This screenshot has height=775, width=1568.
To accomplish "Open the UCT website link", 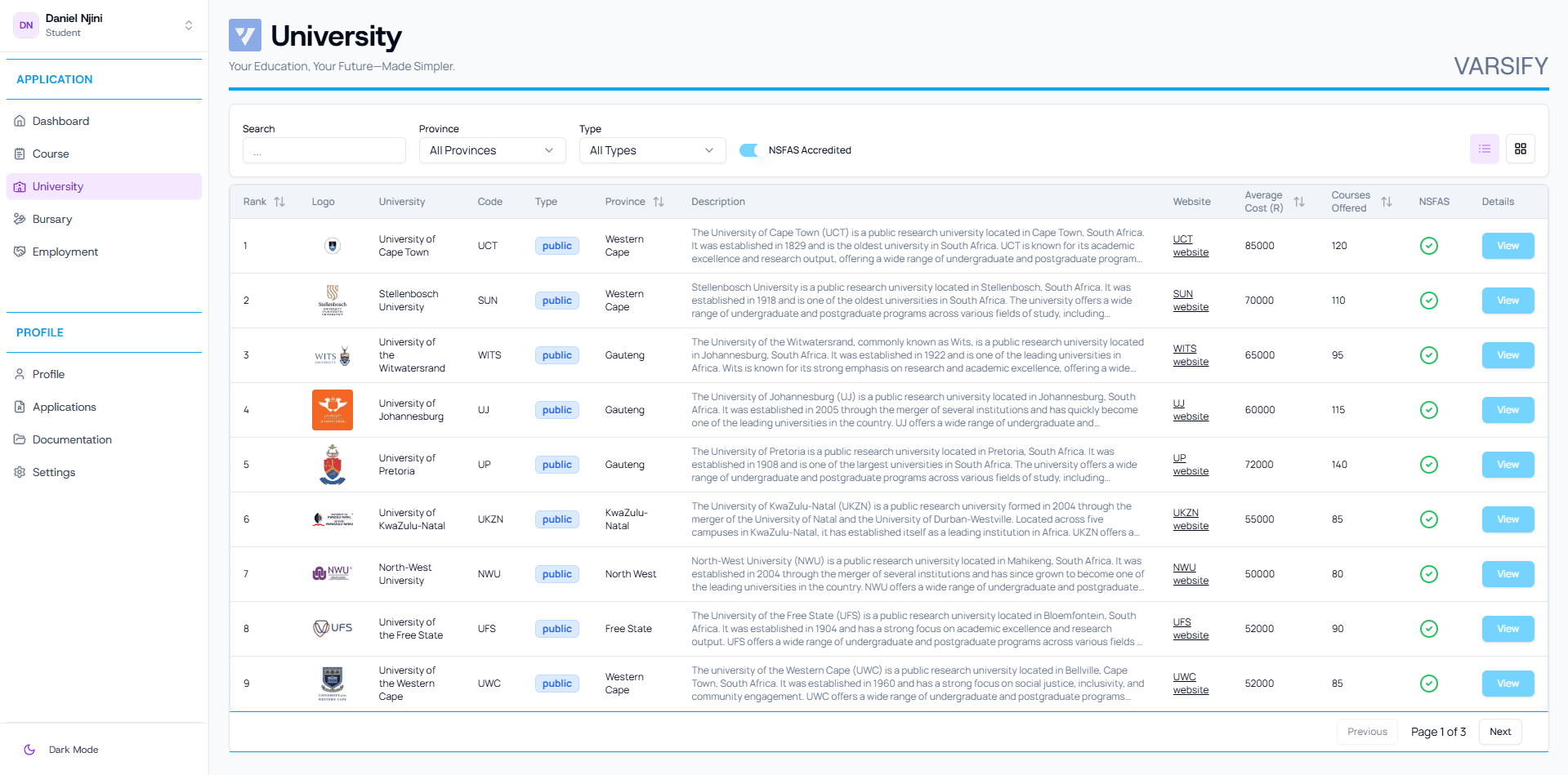I will pyautogui.click(x=1190, y=246).
